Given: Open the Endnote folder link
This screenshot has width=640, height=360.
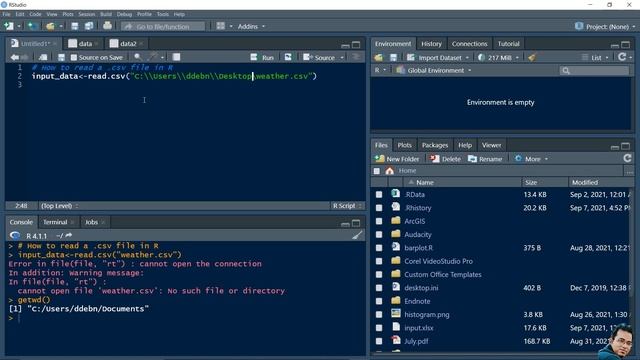Looking at the screenshot, I should (x=417, y=301).
